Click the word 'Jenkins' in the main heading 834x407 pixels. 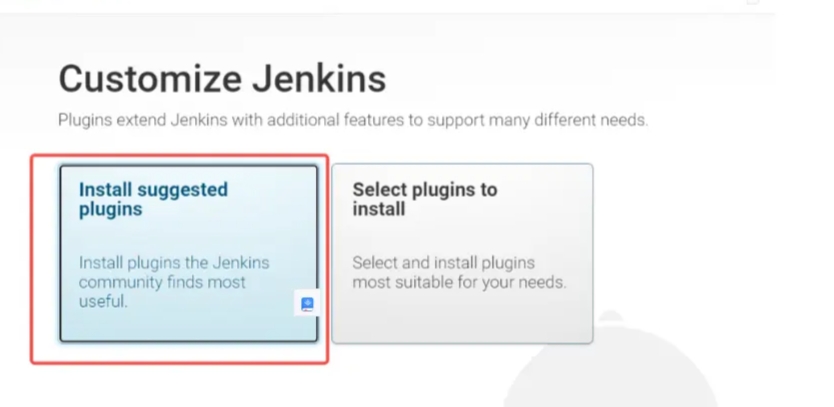tap(319, 79)
